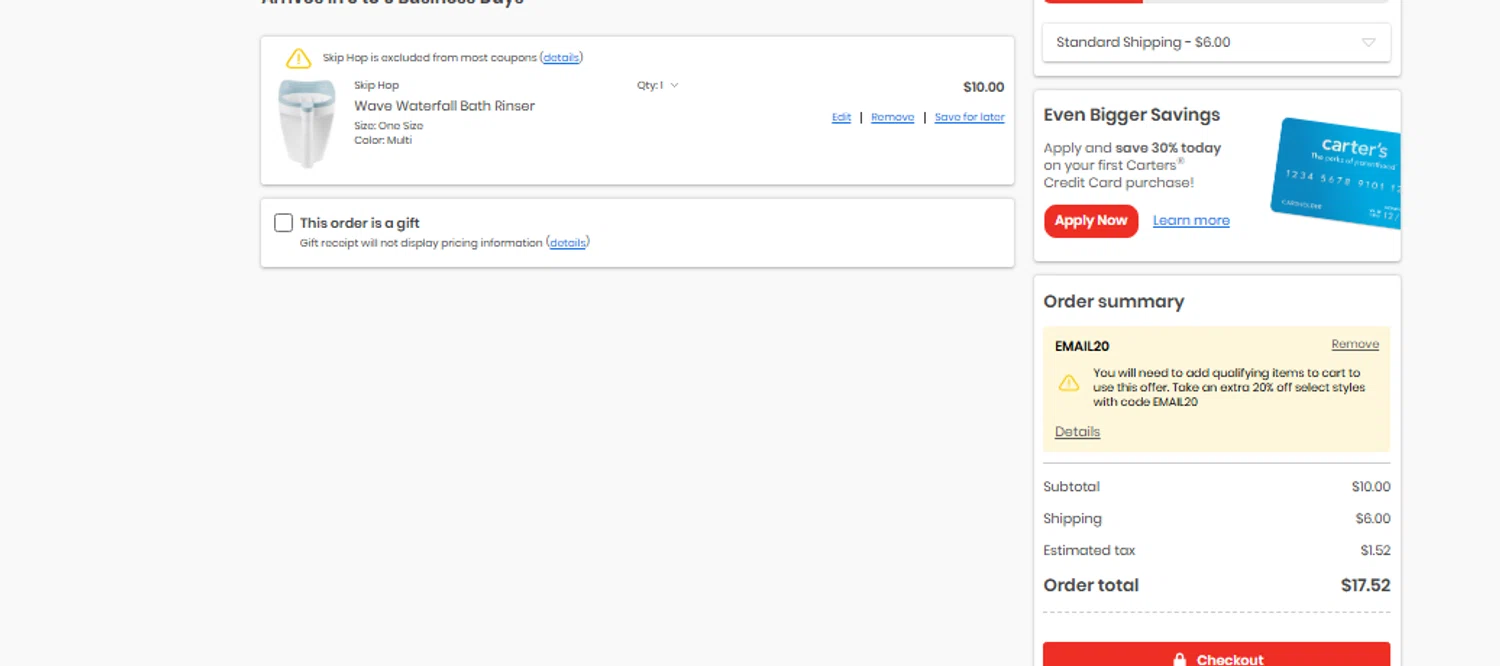Click the 'Even Bigger Savings' heading
Viewport: 1500px width, 666px height.
[1131, 115]
